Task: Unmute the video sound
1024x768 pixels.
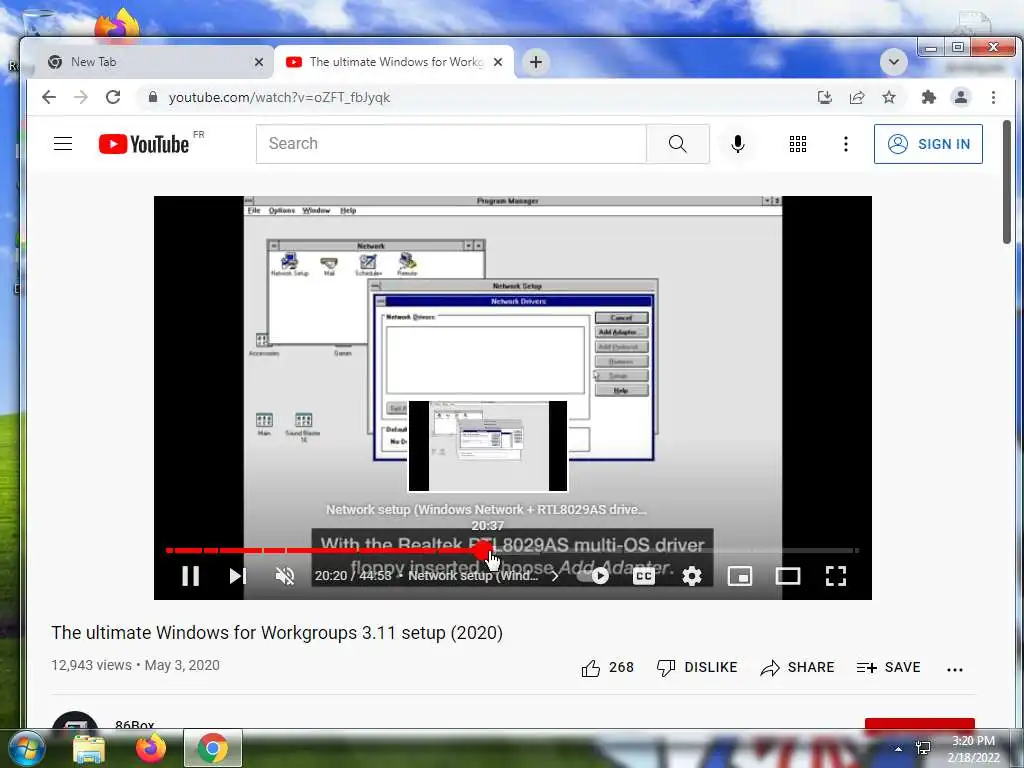Action: pos(285,575)
